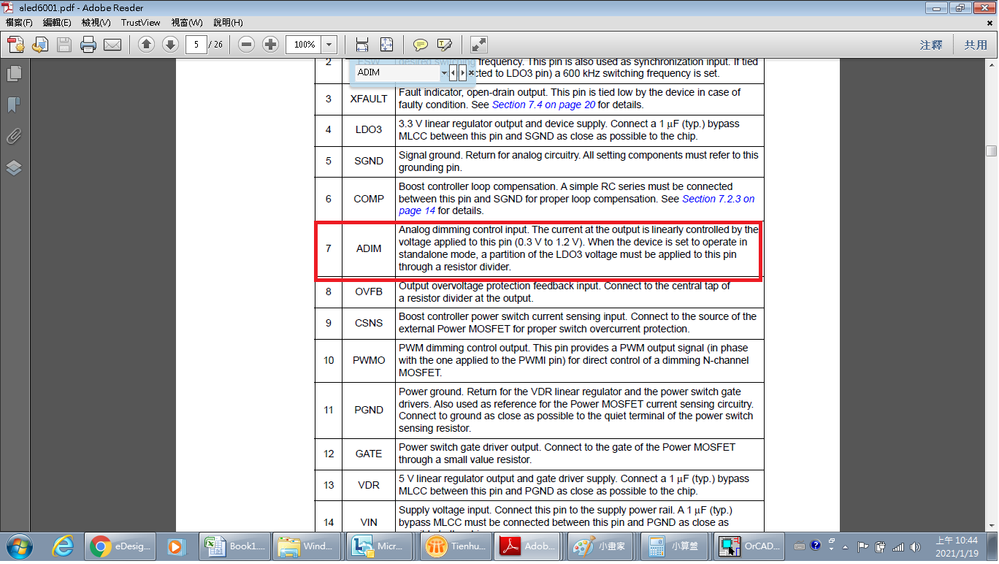This screenshot has width=999, height=564.
Task: Print the document using the printer icon
Action: 88,45
